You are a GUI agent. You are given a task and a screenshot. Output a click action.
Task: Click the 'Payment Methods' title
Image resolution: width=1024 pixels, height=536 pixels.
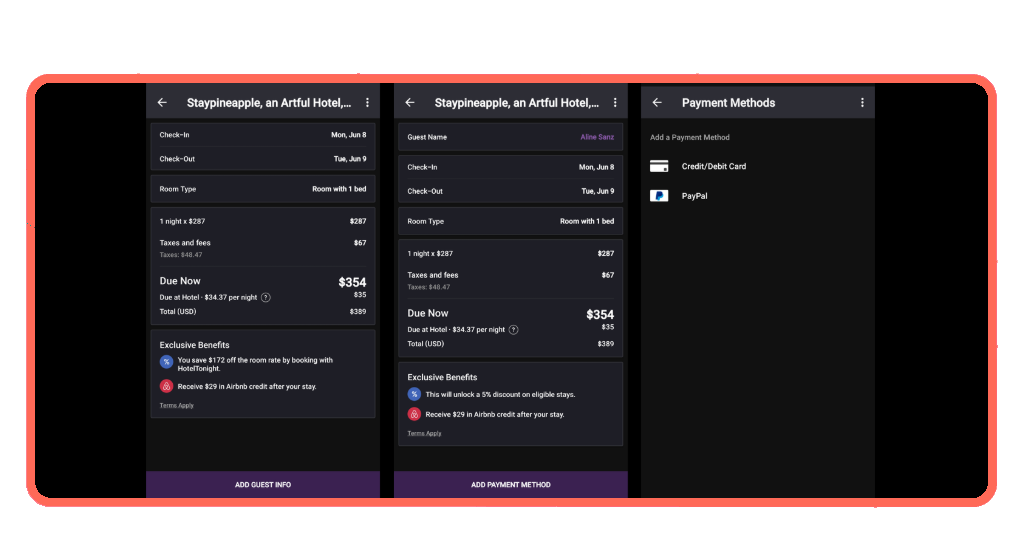click(x=728, y=102)
